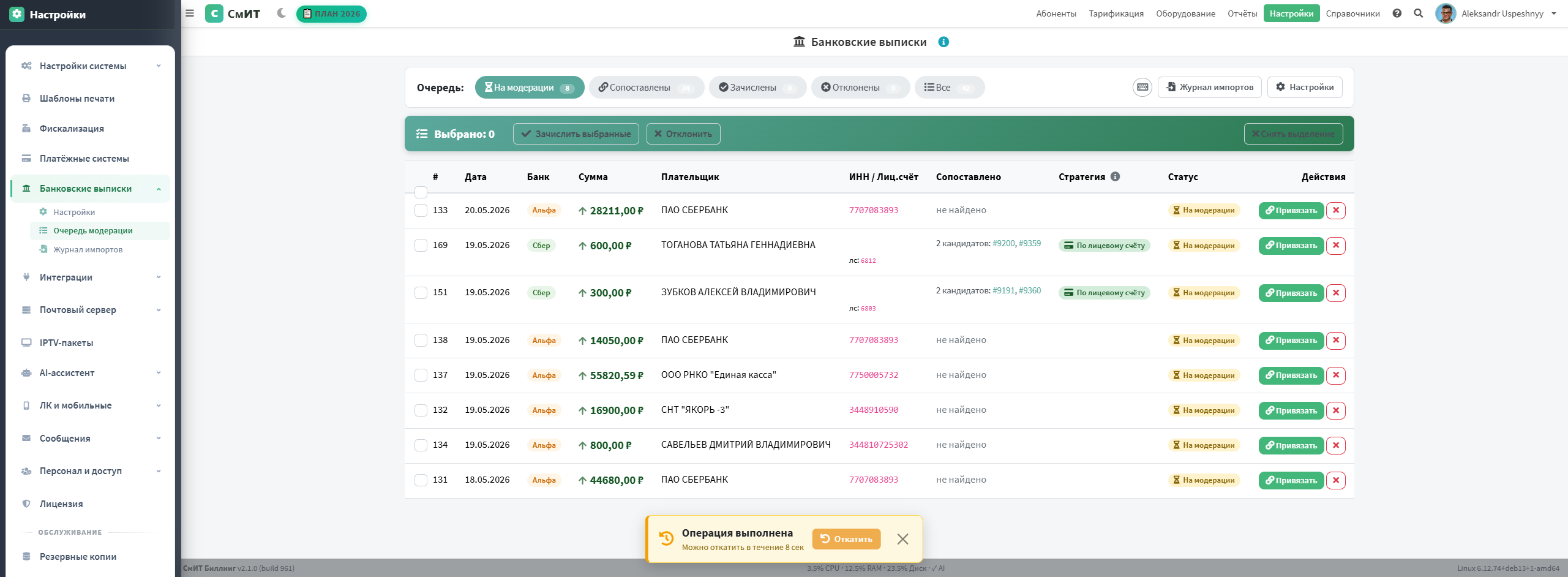Show the Стратегия column info icon
Viewport: 1568px width, 577px height.
click(1115, 176)
